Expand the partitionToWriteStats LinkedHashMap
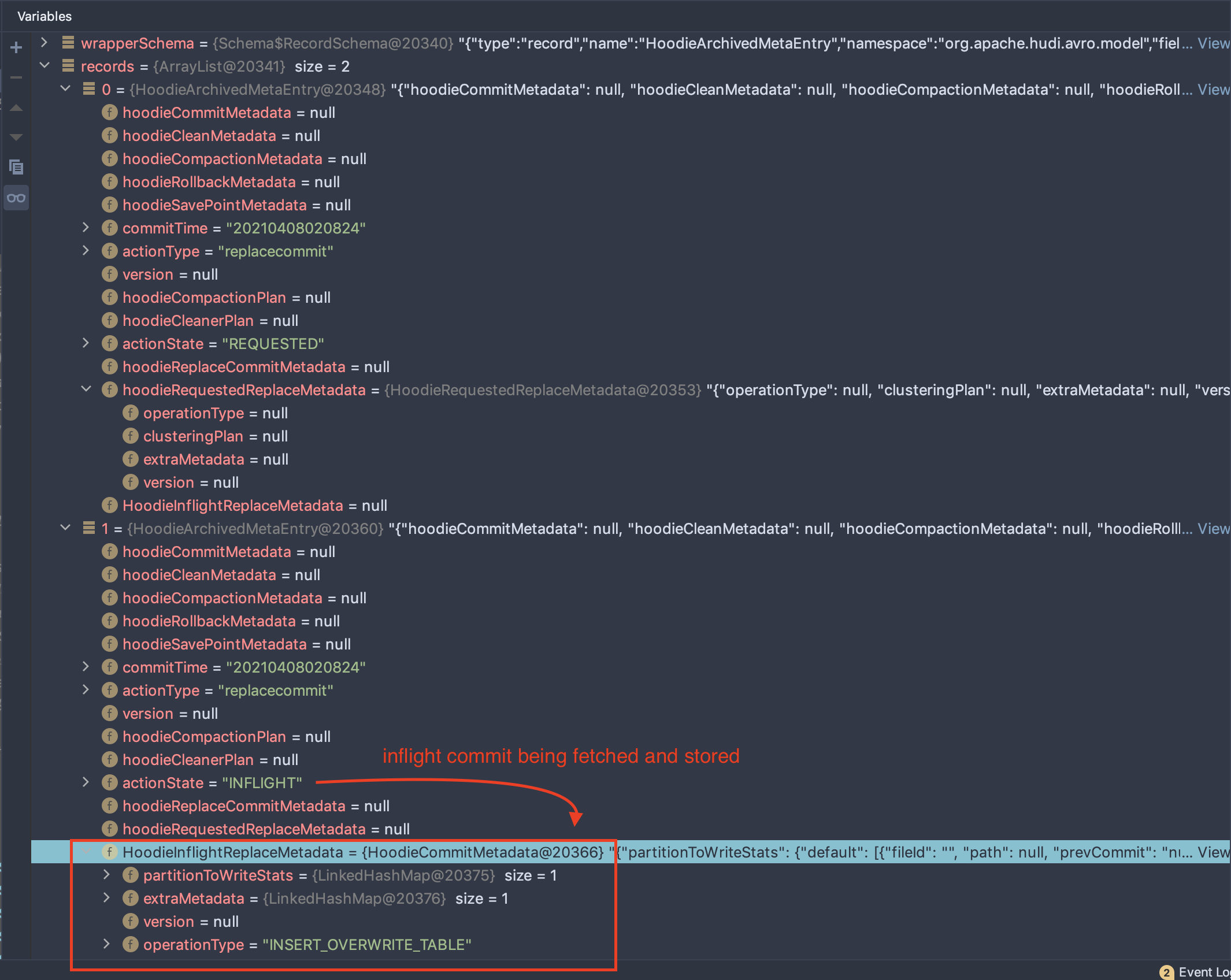 tap(107, 875)
